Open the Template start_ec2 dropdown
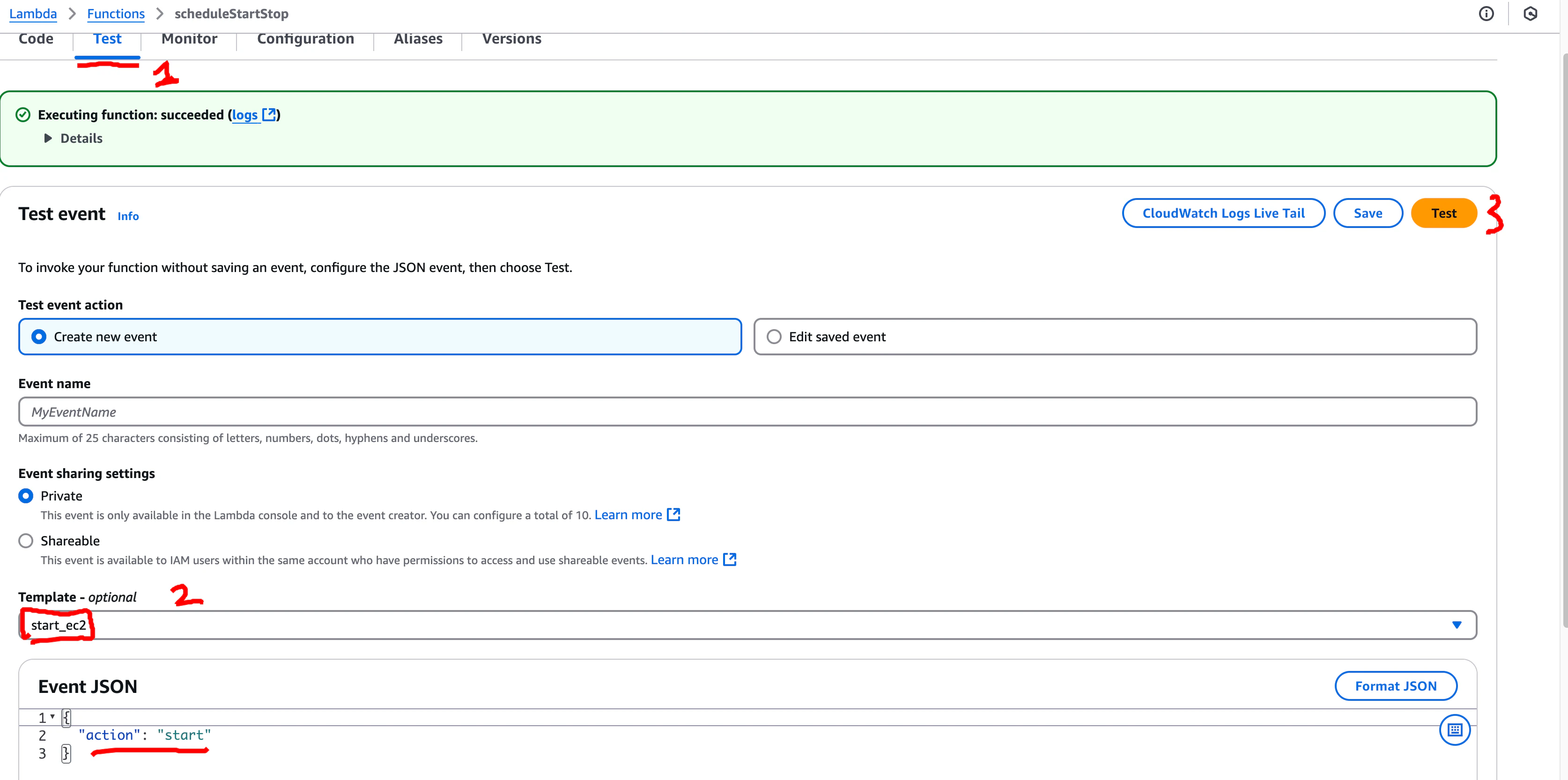The image size is (1568, 780). pyautogui.click(x=747, y=625)
